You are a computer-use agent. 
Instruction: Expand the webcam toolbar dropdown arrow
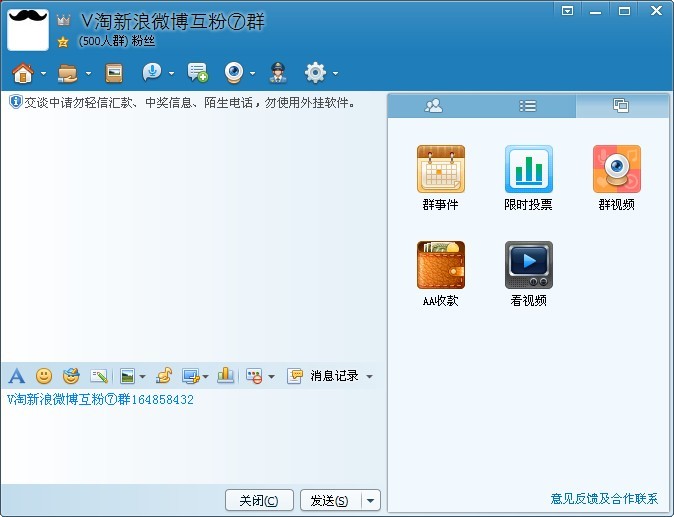click(x=252, y=73)
